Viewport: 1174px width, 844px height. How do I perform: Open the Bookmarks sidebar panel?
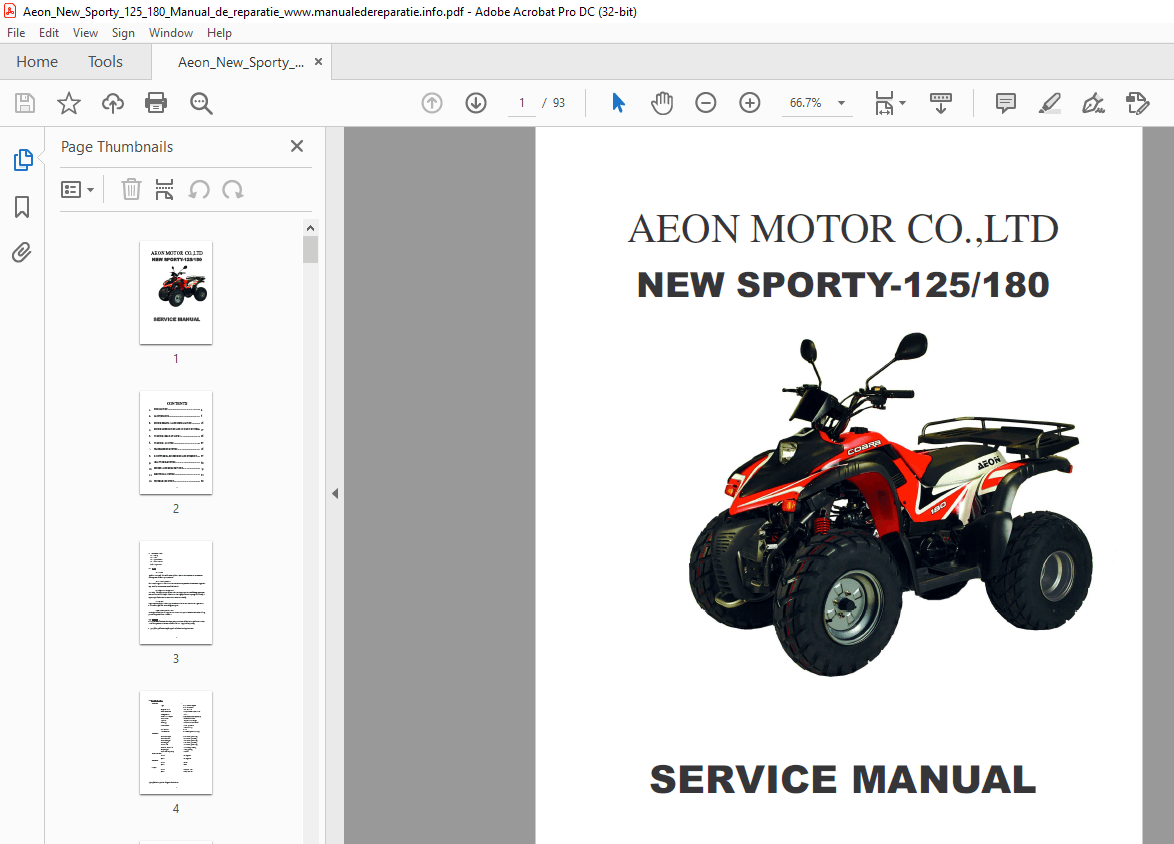click(x=22, y=207)
